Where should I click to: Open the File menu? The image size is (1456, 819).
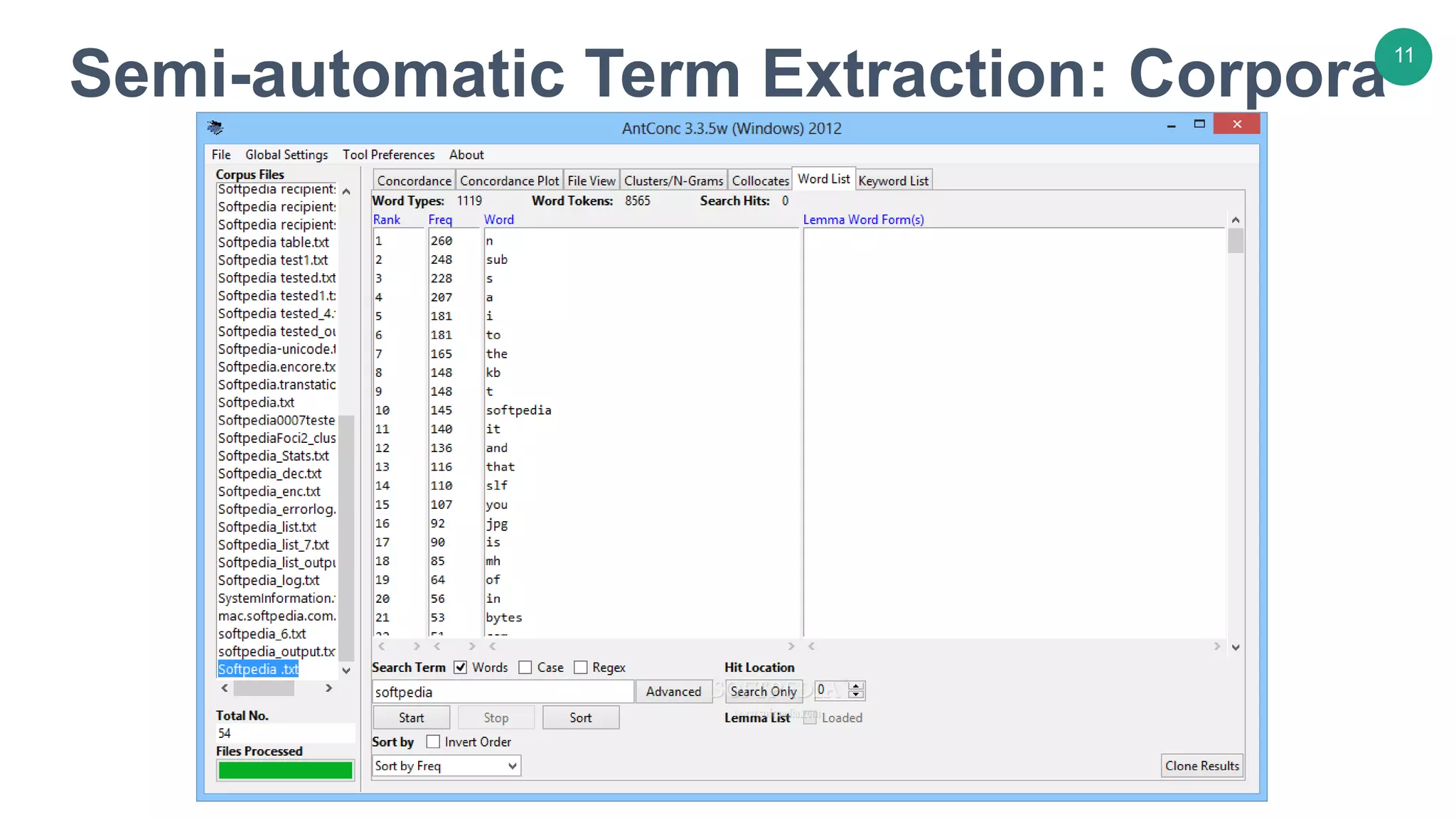[221, 154]
